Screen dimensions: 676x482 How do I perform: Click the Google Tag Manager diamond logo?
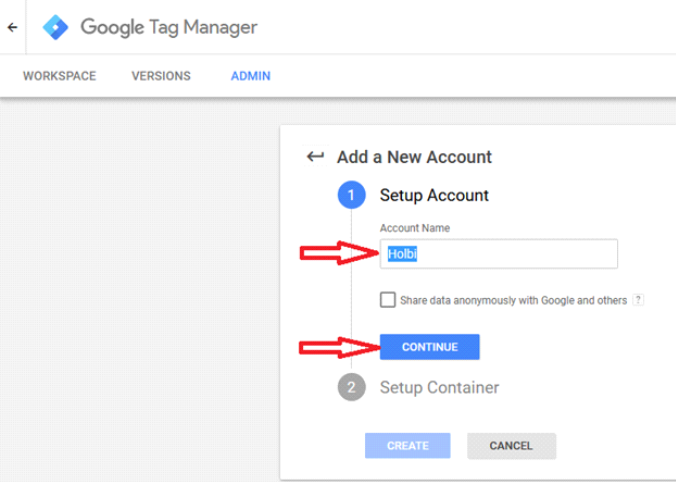click(56, 27)
